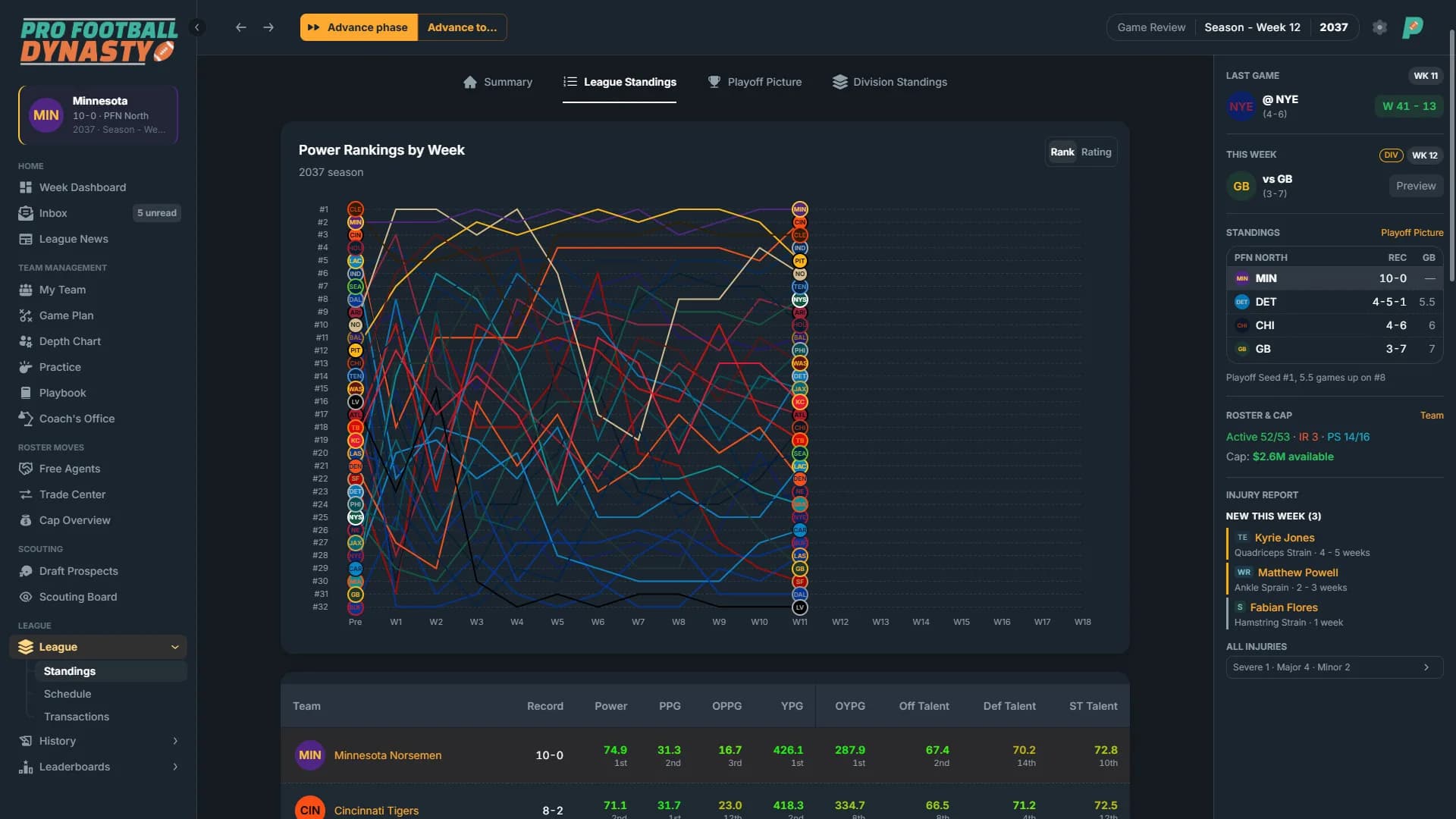Select the Rank chart mode
This screenshot has width=1456, height=819.
[1062, 152]
